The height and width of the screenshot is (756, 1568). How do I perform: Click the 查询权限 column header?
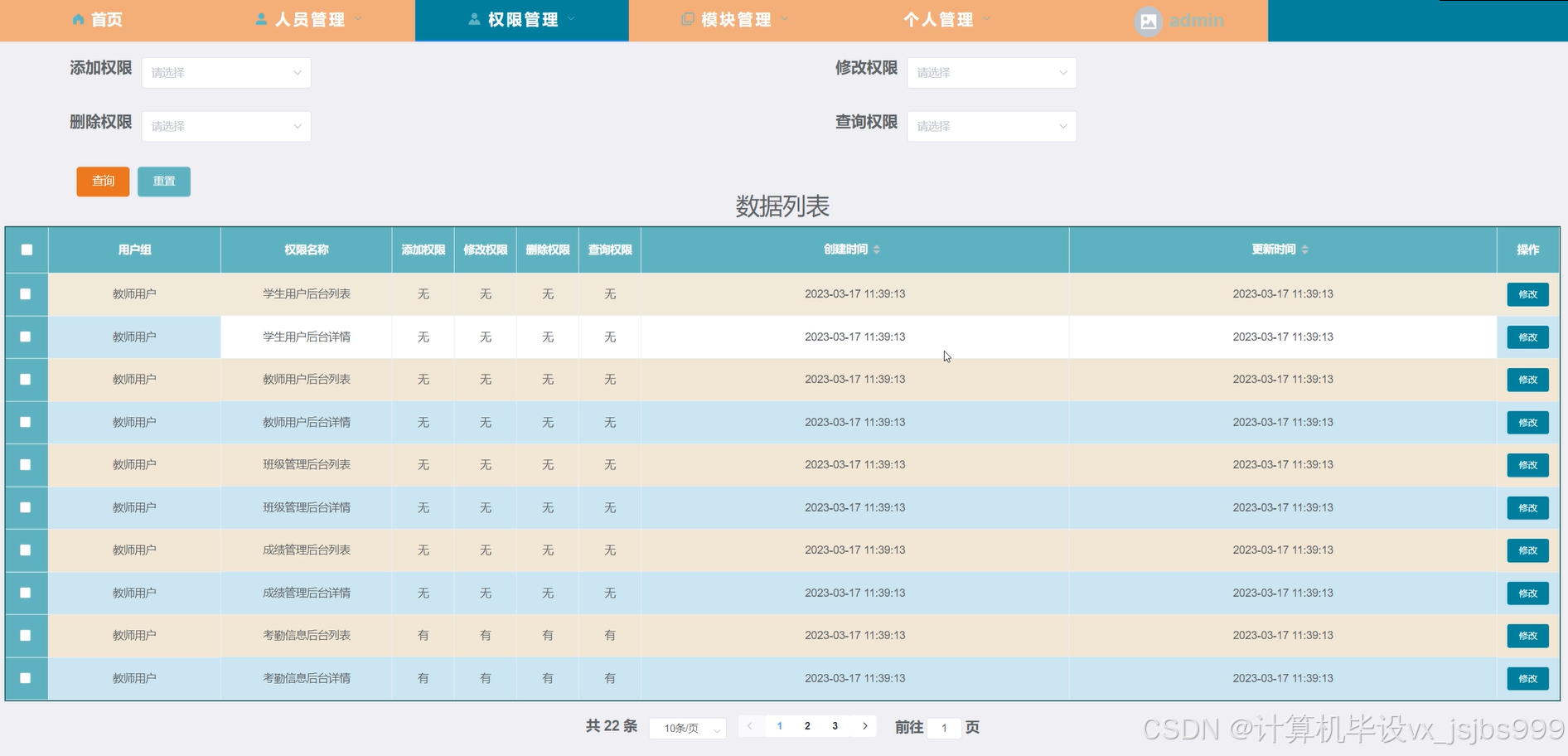(610, 250)
